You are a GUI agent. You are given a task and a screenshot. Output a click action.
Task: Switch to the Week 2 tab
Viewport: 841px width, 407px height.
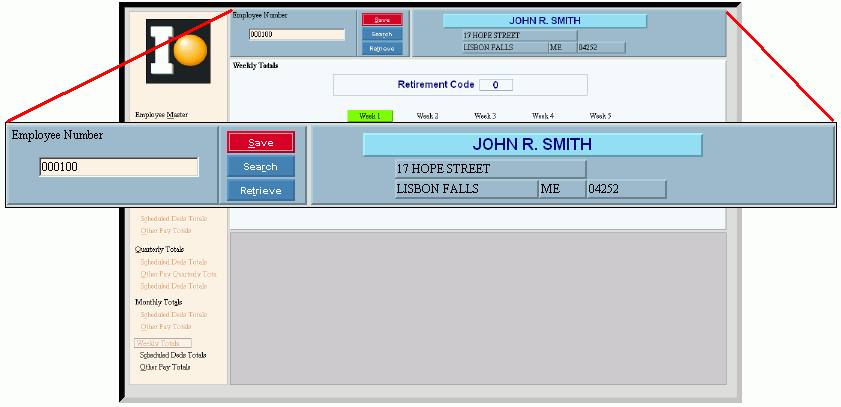click(x=427, y=116)
